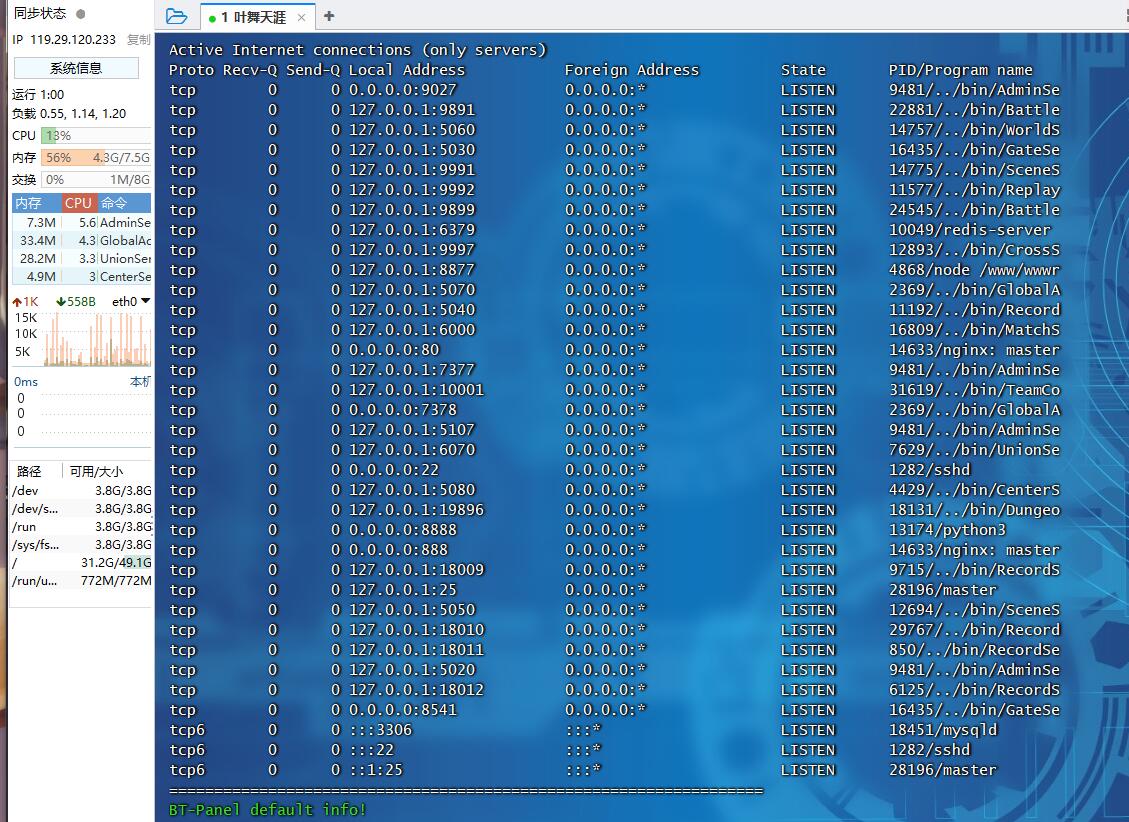This screenshot has height=822, width=1129.
Task: Select the GlobalAc process row
Action: click(x=81, y=240)
